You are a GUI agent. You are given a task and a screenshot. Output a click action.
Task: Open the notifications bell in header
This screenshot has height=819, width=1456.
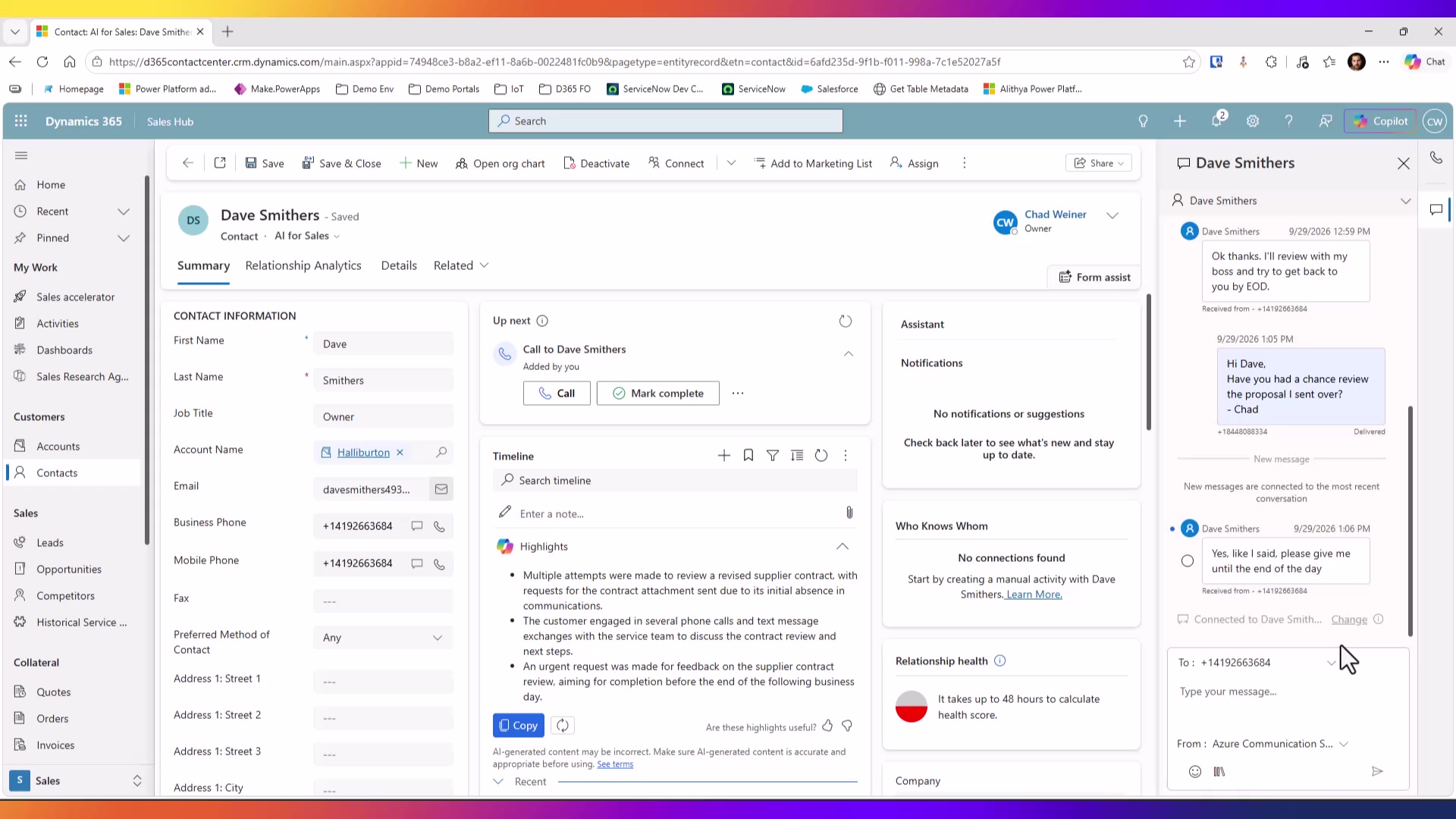[1217, 121]
